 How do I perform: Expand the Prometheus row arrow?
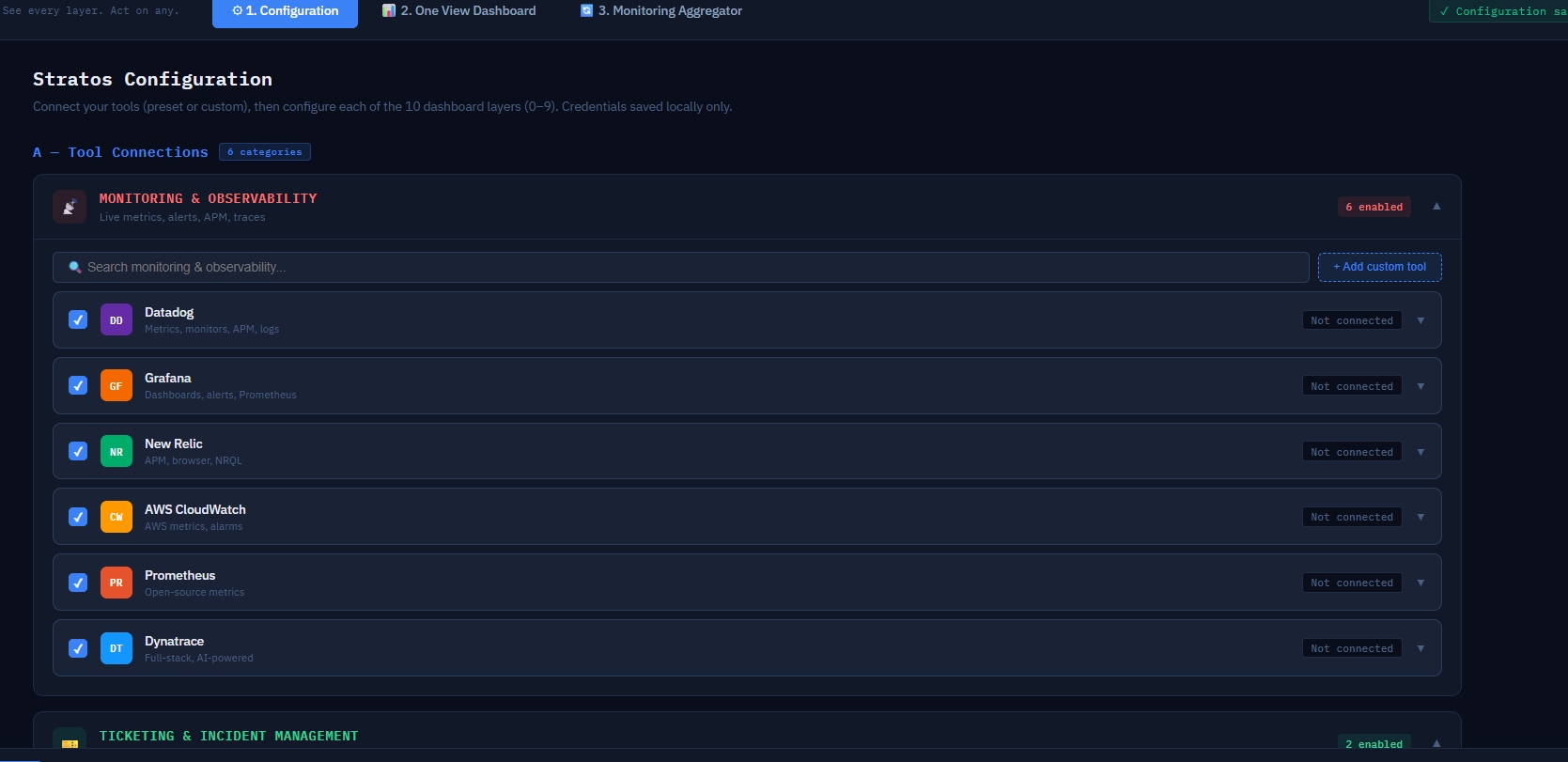click(1421, 583)
